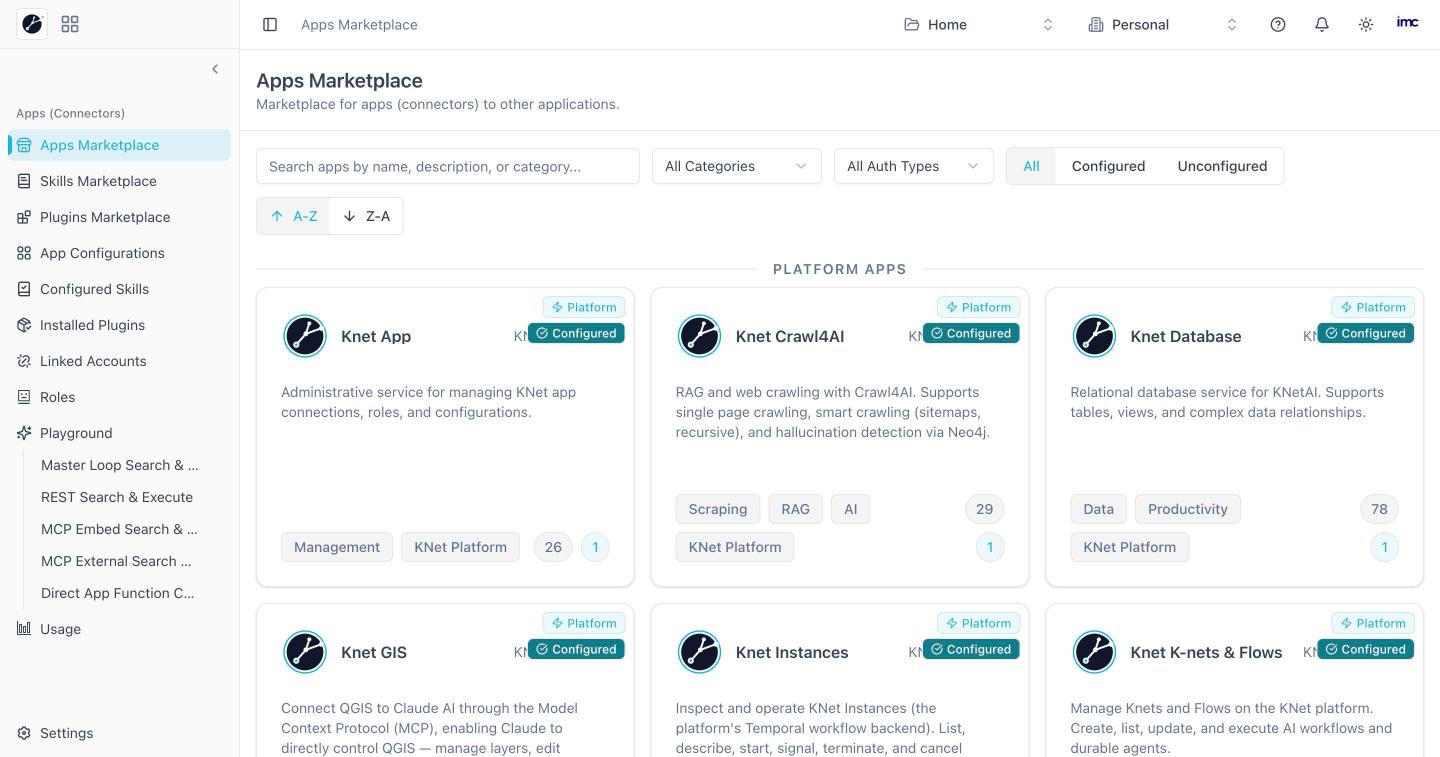Click the Linked Accounts sidebar icon
This screenshot has width=1440, height=757.
pyautogui.click(x=24, y=361)
